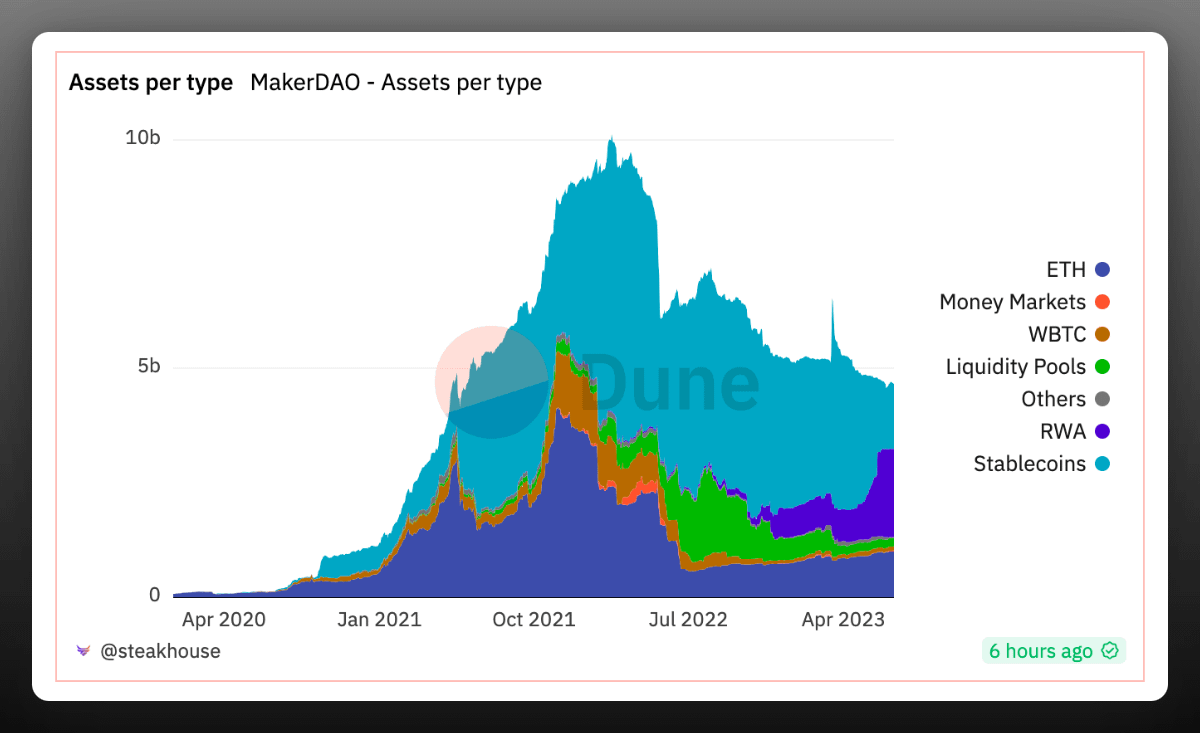Click the Assets per type bold title

(151, 83)
